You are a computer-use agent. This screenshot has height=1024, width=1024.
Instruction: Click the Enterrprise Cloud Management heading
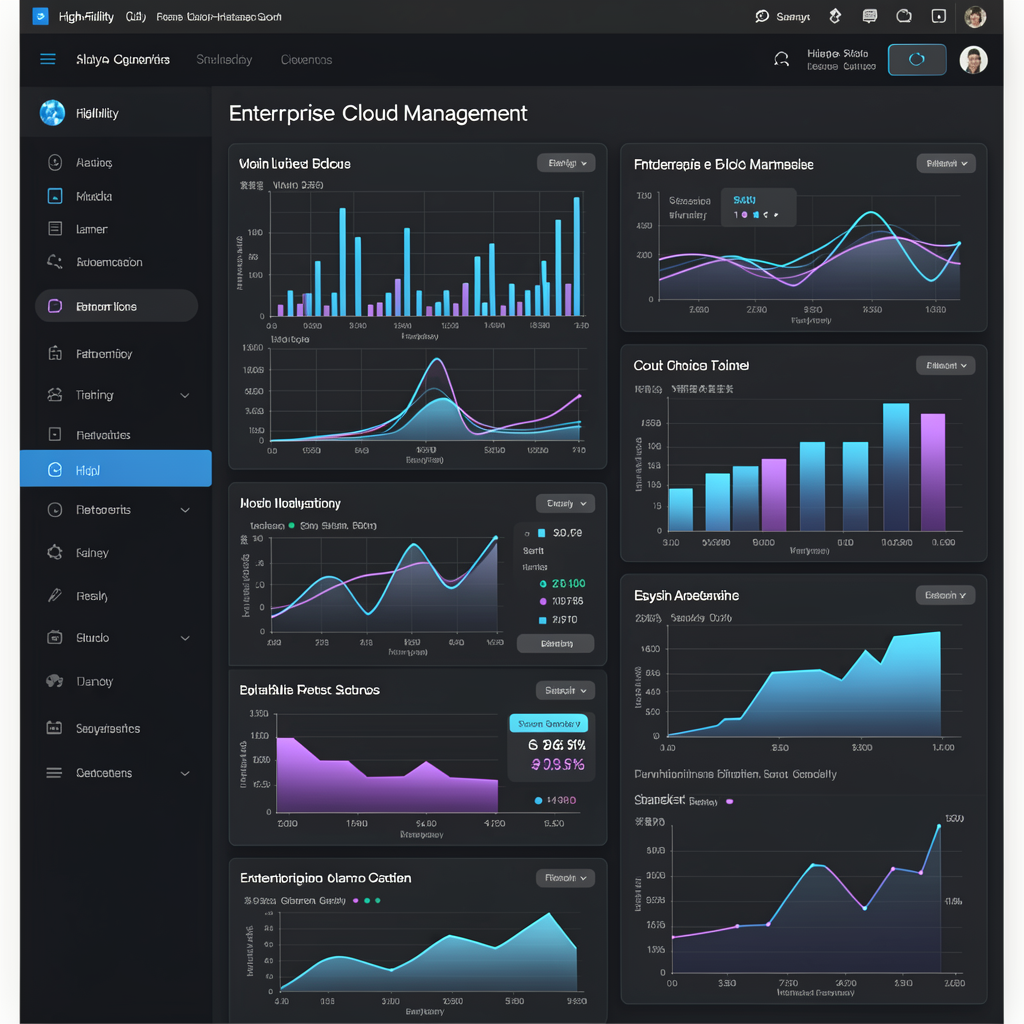[378, 113]
